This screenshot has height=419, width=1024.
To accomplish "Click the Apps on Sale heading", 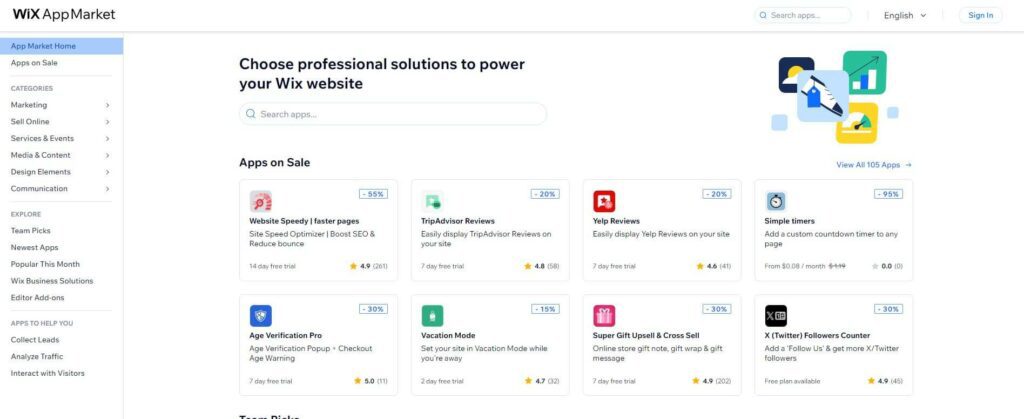I will tap(274, 163).
